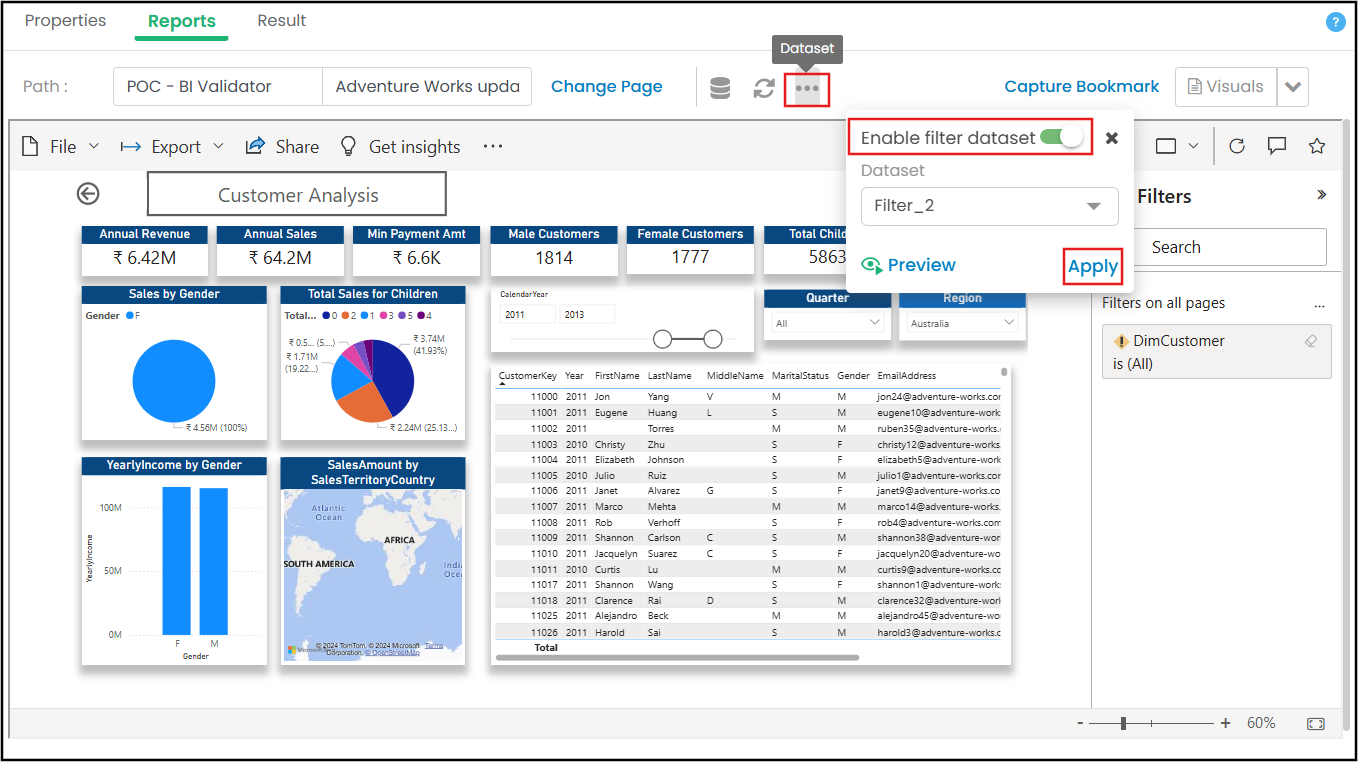
Task: Click the zoom slider handle
Action: point(1124,723)
